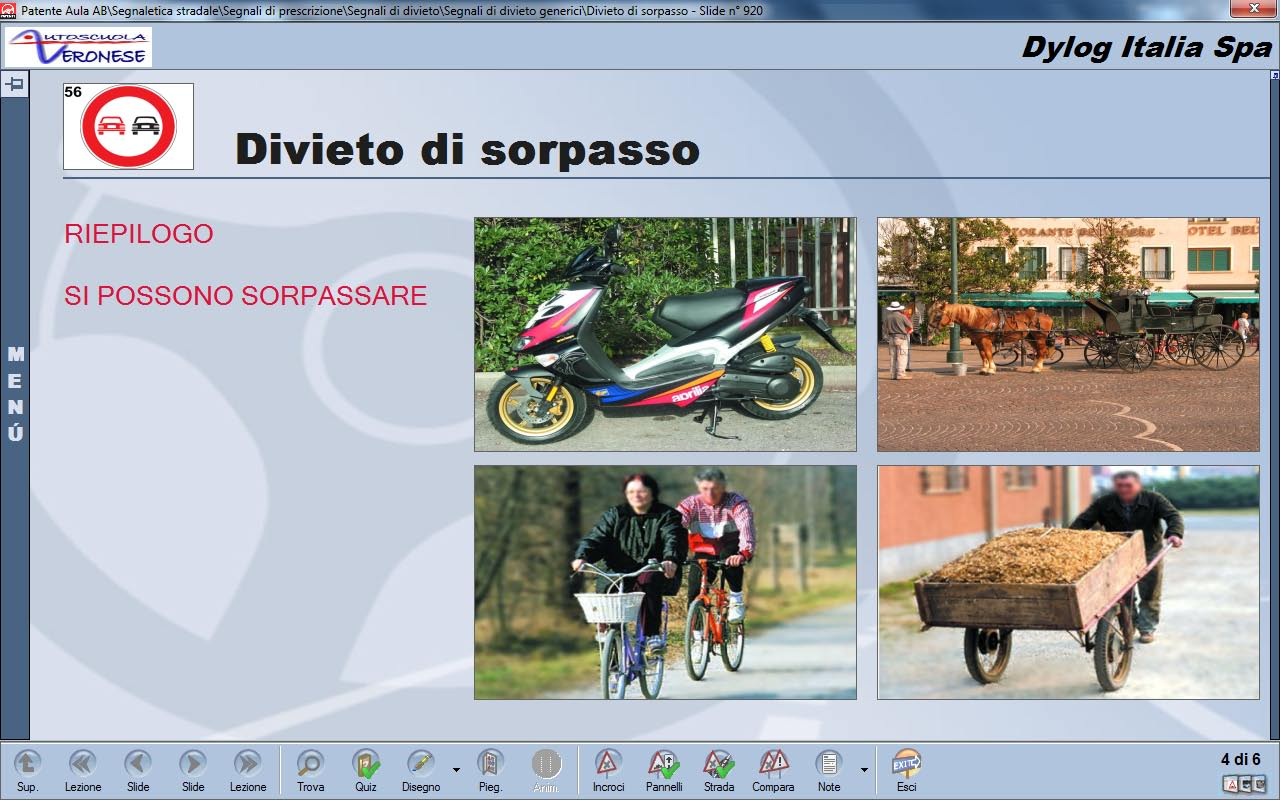Open the Compara tool

pos(773,770)
